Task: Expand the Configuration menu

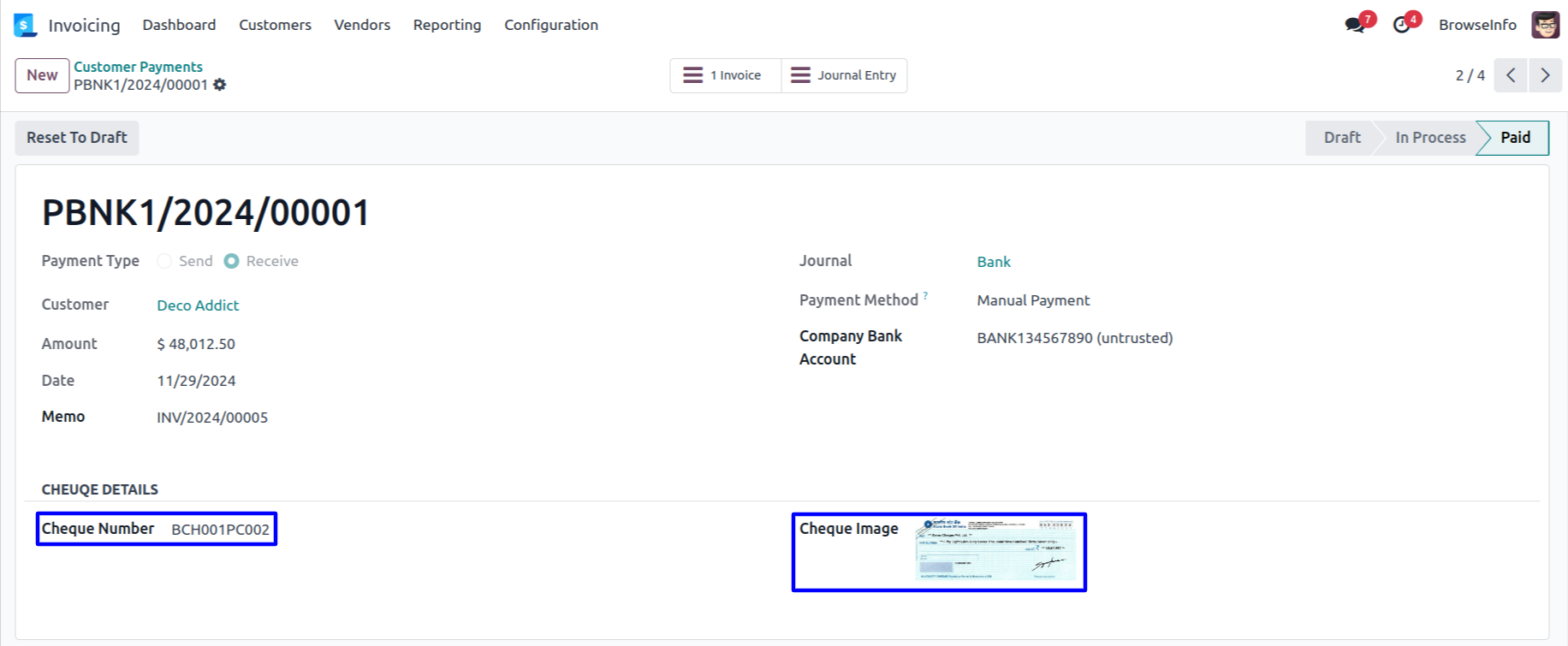Action: click(x=551, y=25)
